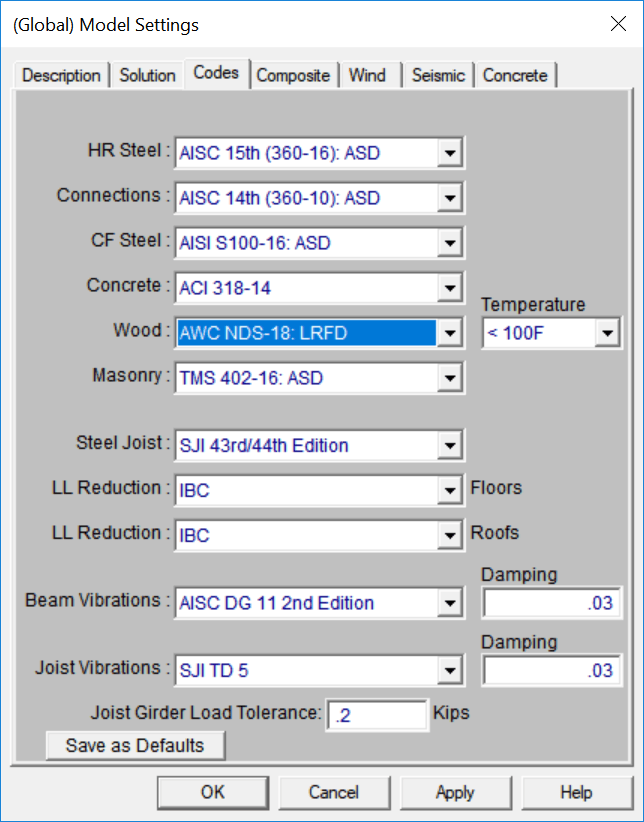Open Help for Model Settings
The height and width of the screenshot is (822, 644).
point(576,792)
